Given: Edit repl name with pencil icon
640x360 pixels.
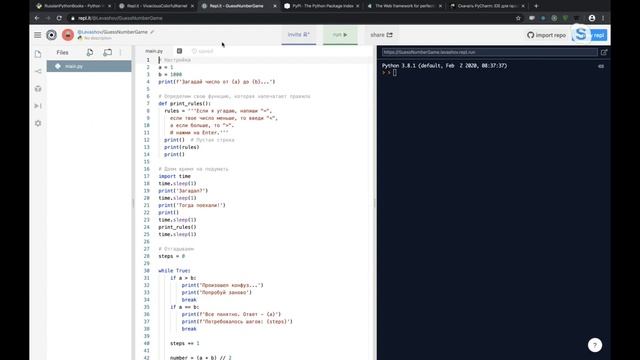Looking at the screenshot, I should click(x=152, y=32).
